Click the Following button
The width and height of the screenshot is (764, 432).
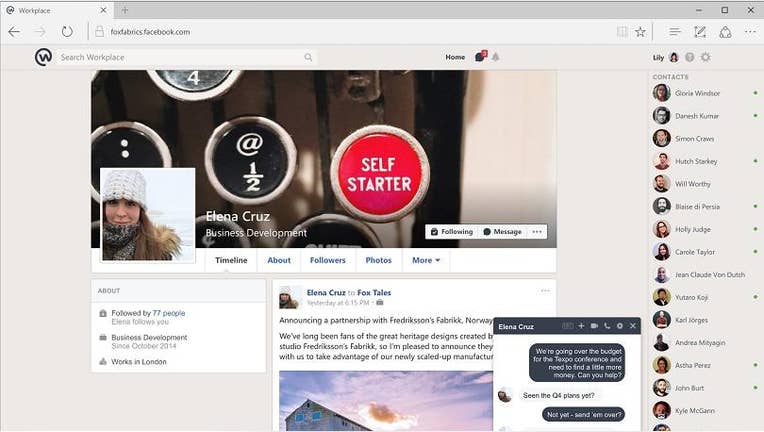tap(452, 232)
